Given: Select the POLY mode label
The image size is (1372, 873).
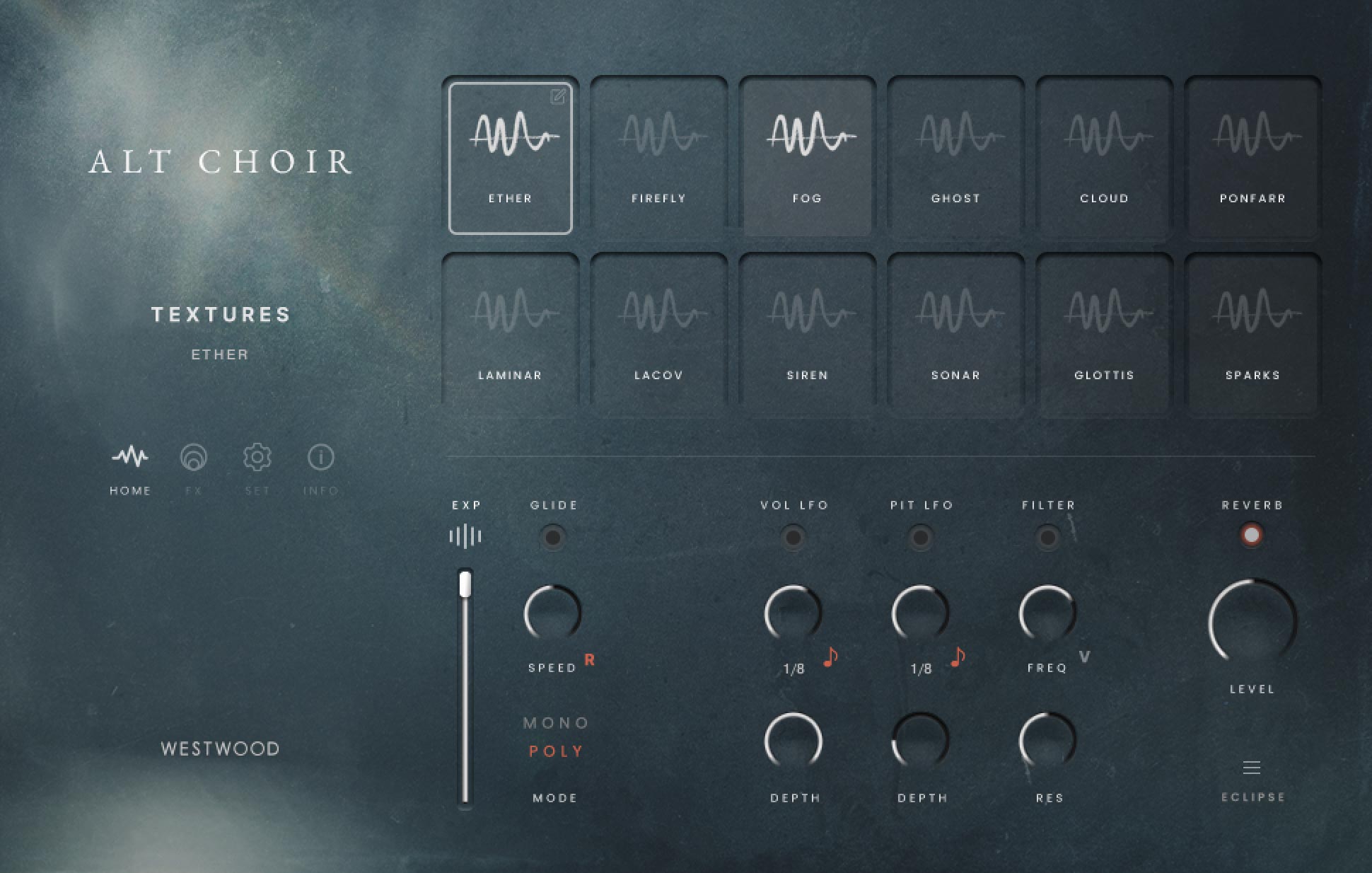Looking at the screenshot, I should [555, 751].
